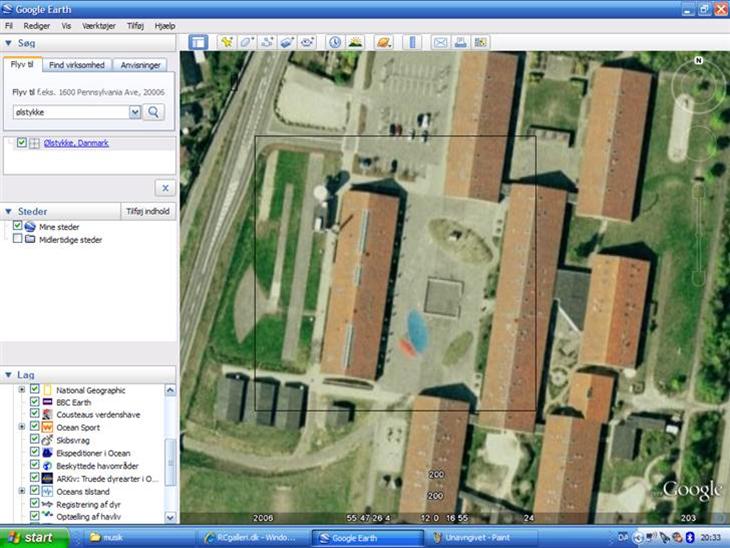Toggle the Registrering af dyr checkbox
This screenshot has width=730, height=548.
tap(34, 504)
